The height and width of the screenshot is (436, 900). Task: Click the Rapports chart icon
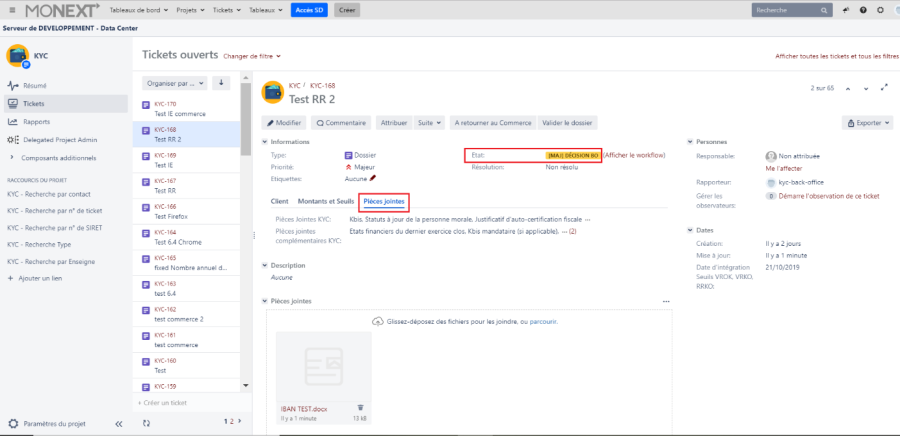click(12, 122)
